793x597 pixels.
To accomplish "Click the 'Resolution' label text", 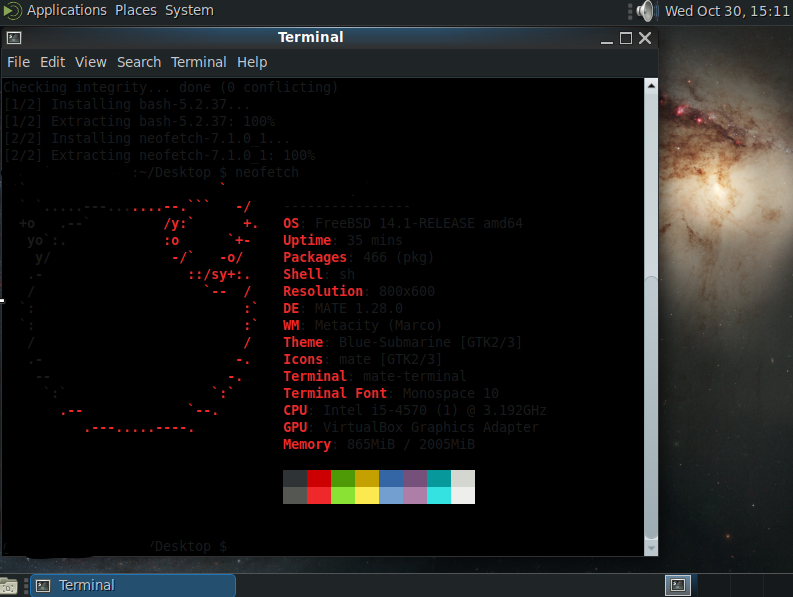I will click(323, 291).
